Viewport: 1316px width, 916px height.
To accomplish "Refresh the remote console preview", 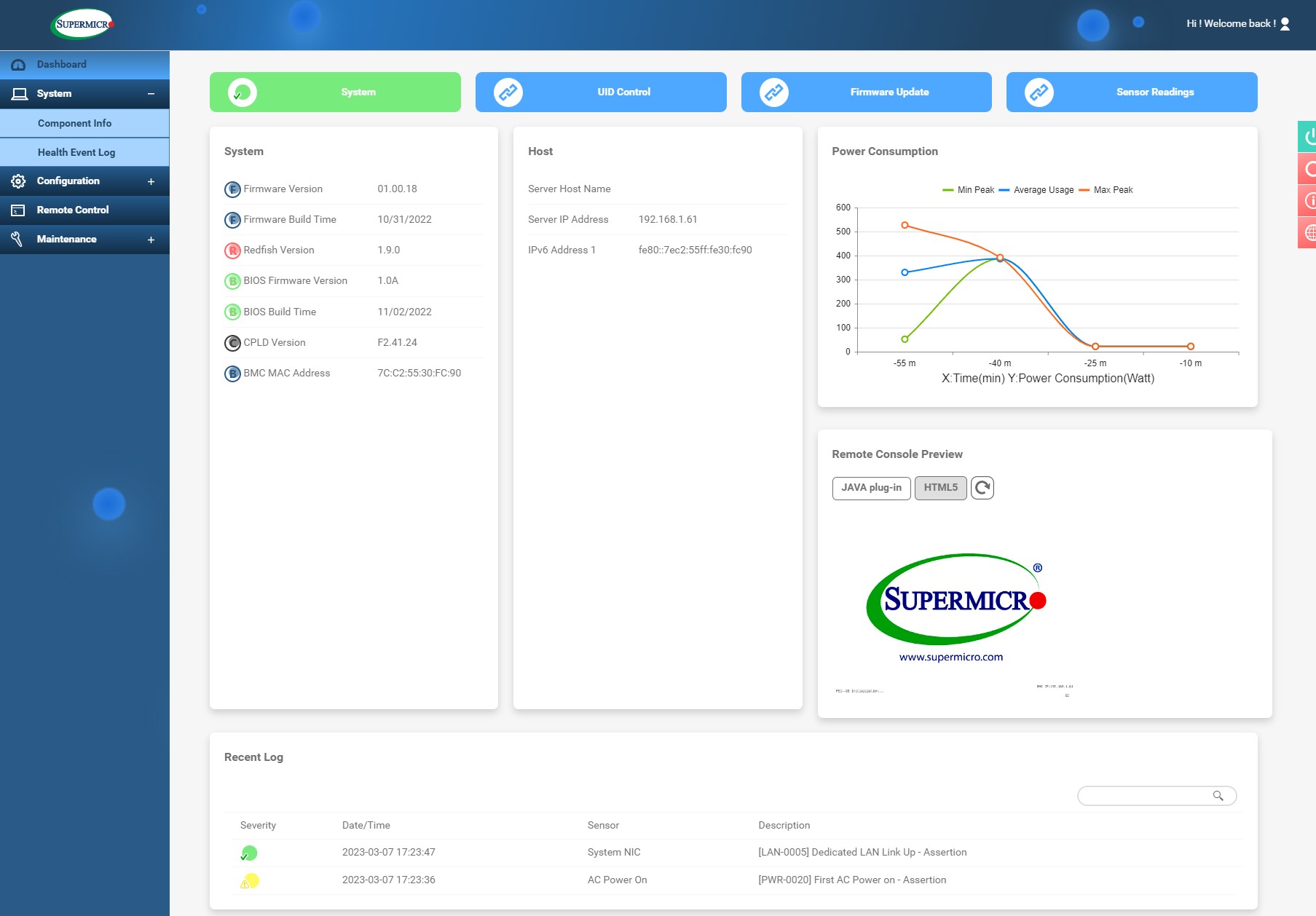I will click(982, 488).
